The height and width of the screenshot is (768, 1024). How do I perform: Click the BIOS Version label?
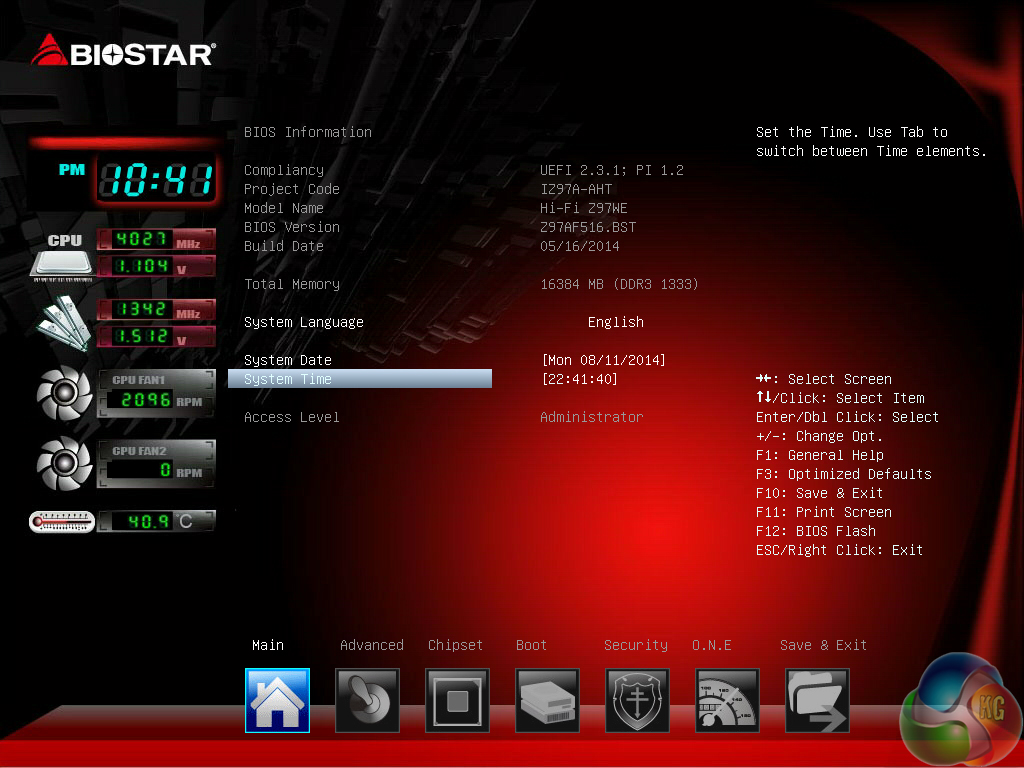[x=291, y=227]
